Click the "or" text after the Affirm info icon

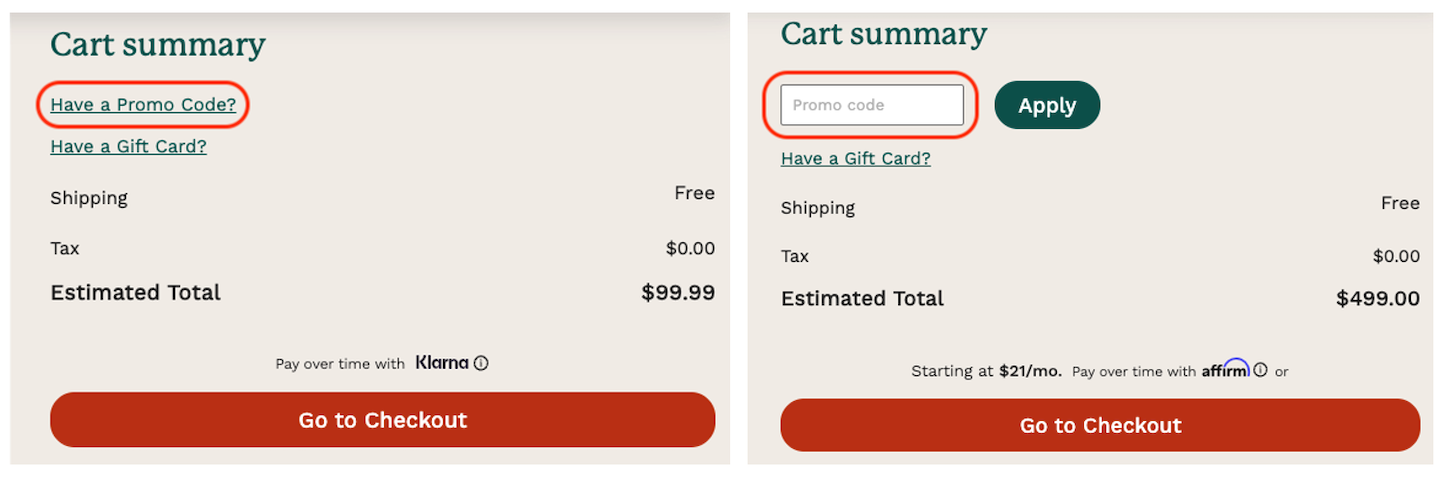pyautogui.click(x=1282, y=371)
